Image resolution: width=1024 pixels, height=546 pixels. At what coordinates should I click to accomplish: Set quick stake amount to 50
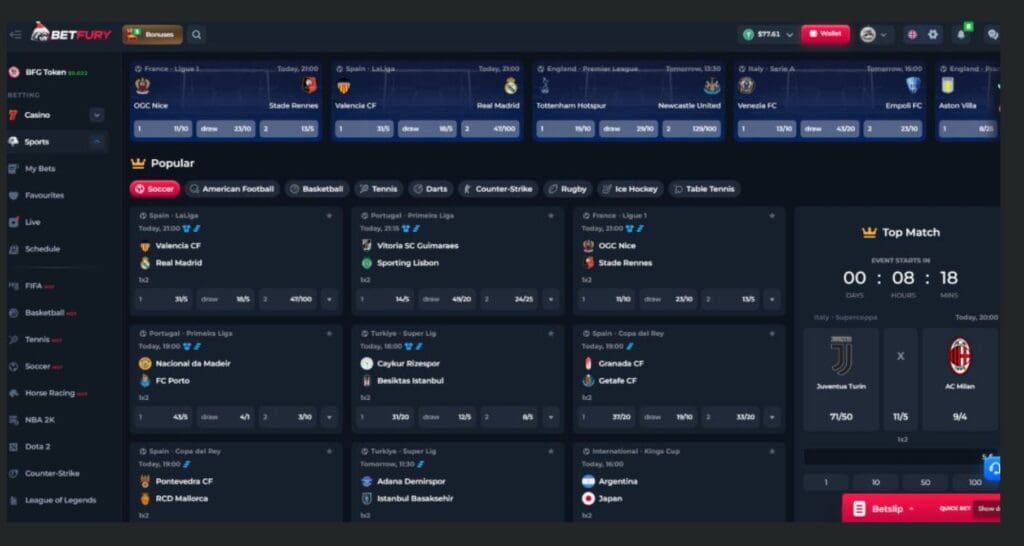(x=925, y=483)
